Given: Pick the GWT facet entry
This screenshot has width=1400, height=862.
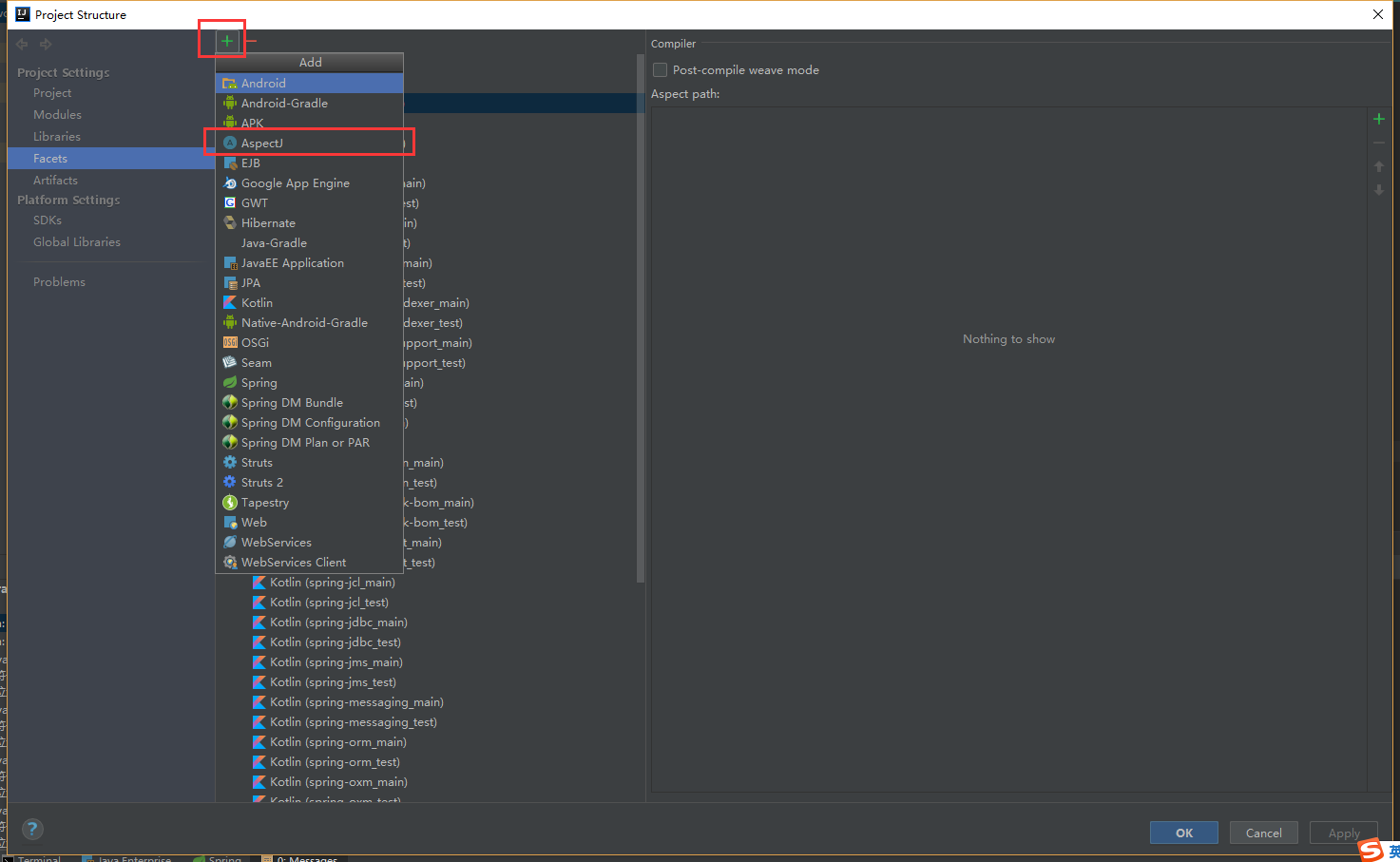Looking at the screenshot, I should [x=310, y=203].
